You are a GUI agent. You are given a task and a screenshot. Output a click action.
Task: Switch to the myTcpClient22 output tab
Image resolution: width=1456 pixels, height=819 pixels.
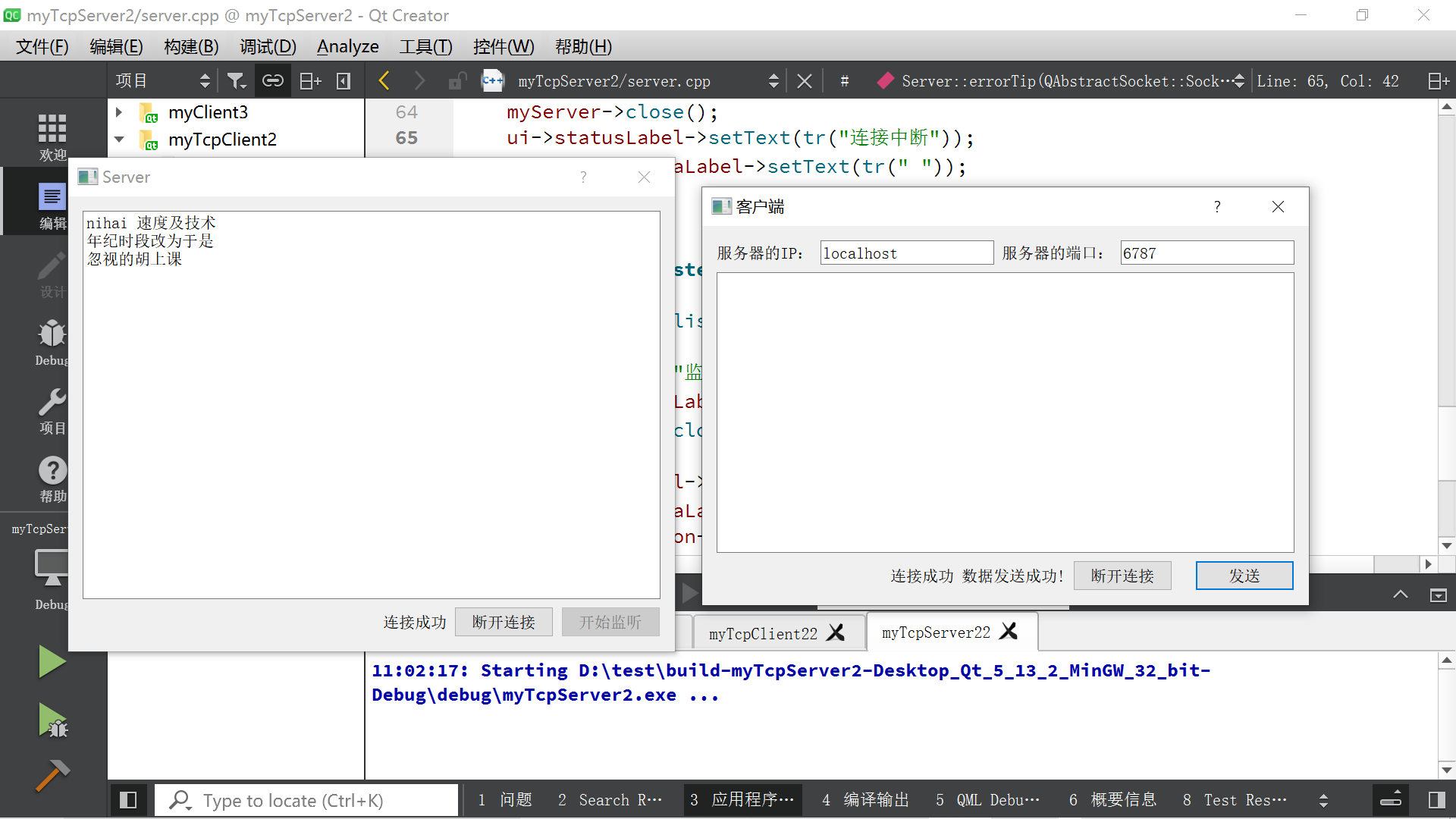[763, 633]
